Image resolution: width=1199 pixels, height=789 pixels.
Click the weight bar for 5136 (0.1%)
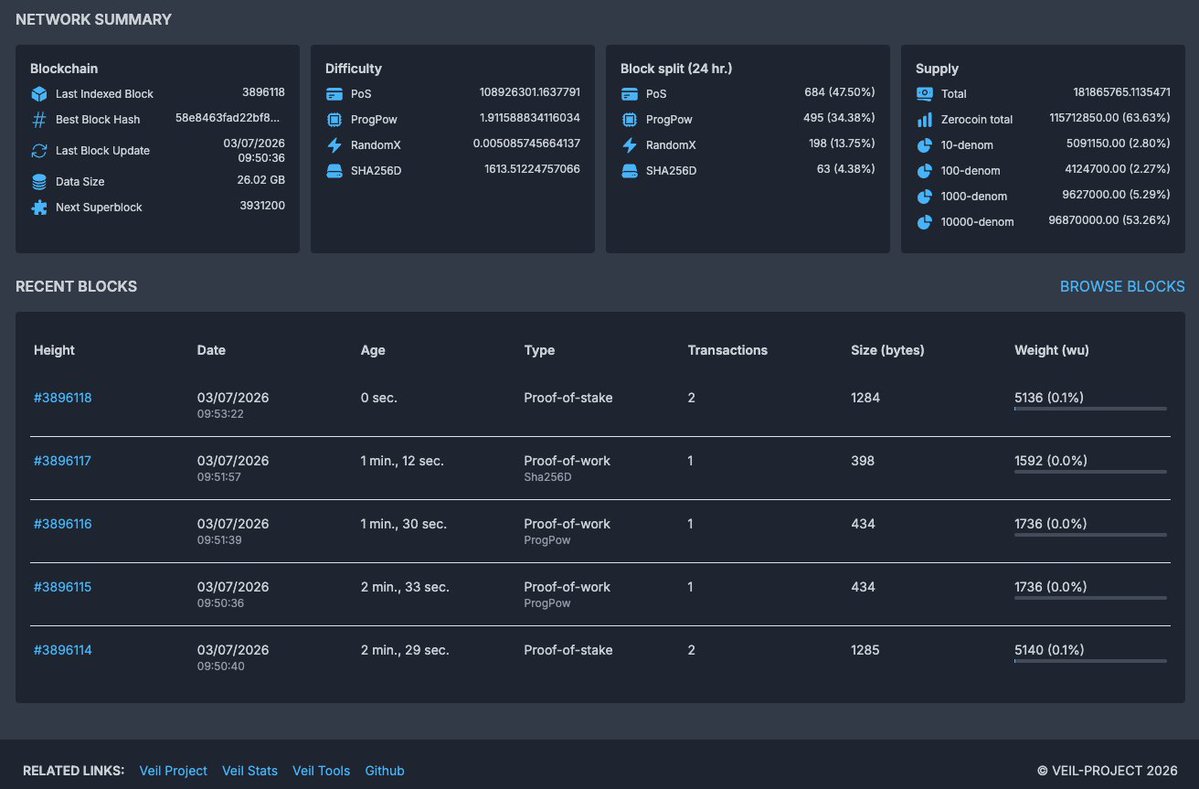point(1090,409)
